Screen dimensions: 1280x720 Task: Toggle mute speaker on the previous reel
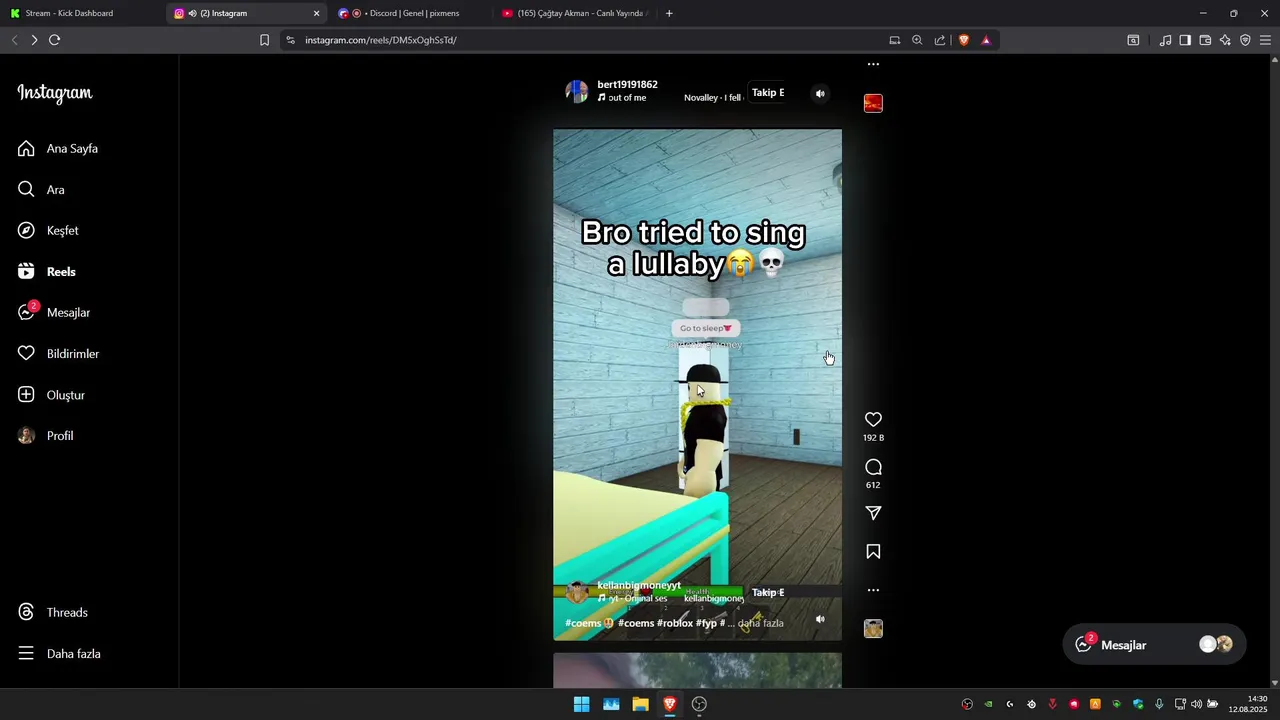(820, 94)
